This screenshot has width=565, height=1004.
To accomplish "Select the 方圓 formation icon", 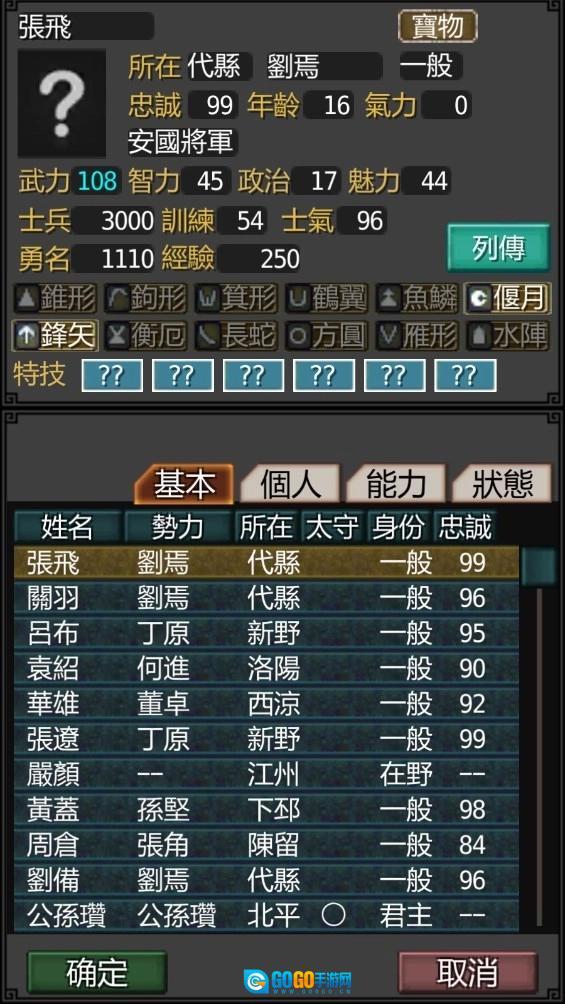I will click(326, 335).
